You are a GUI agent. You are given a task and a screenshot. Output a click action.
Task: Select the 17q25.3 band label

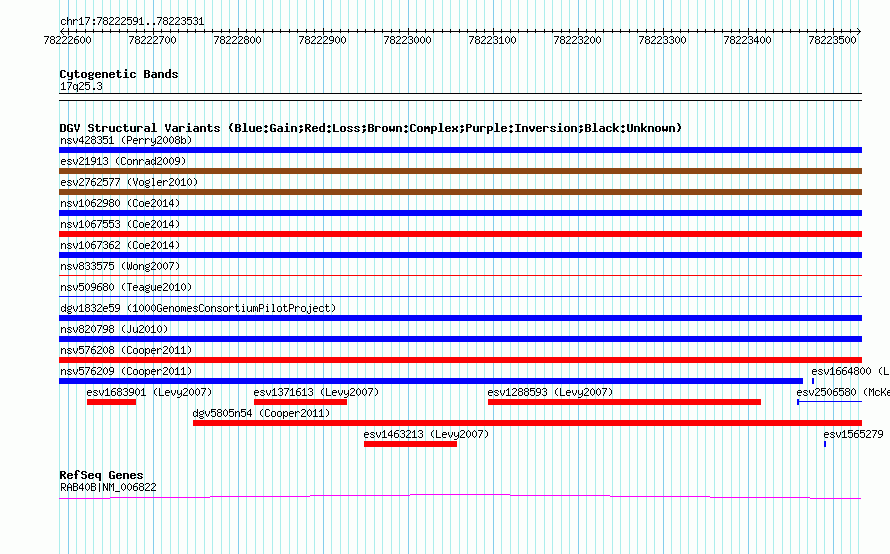(x=81, y=86)
